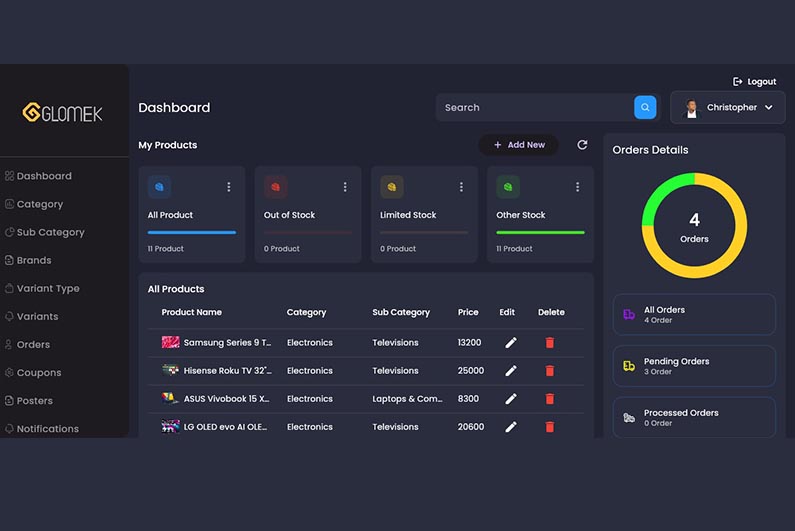Open the All Orders card
Viewport: 795px width, 531px height.
pos(694,314)
